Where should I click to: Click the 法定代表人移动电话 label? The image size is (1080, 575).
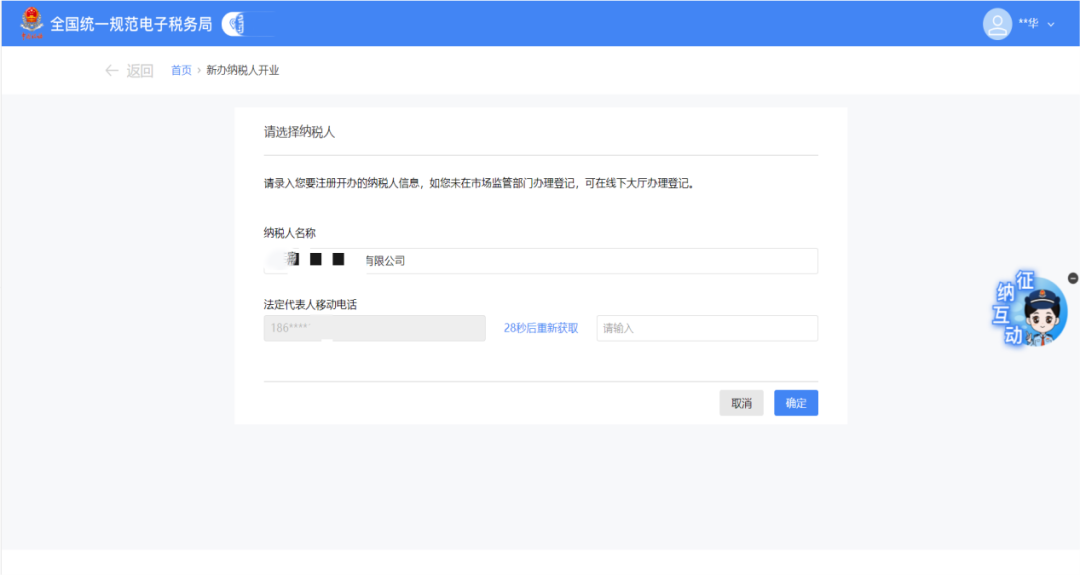coord(310,304)
